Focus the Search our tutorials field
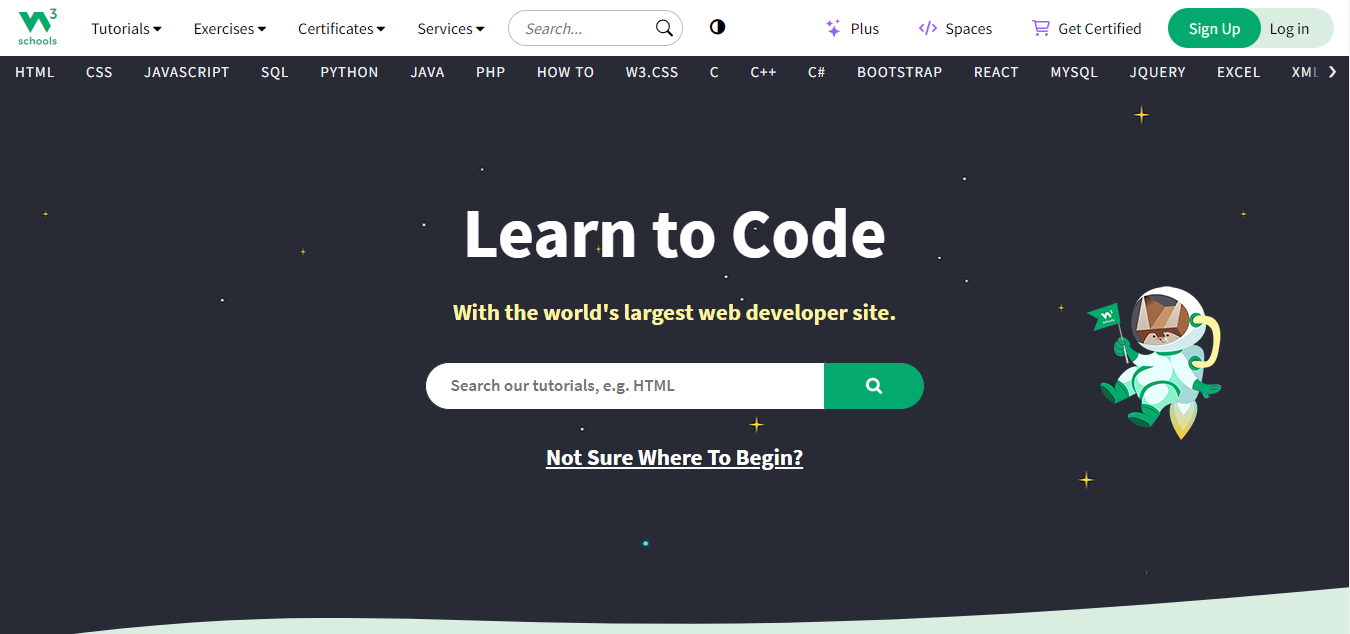1350x634 pixels. coord(625,386)
